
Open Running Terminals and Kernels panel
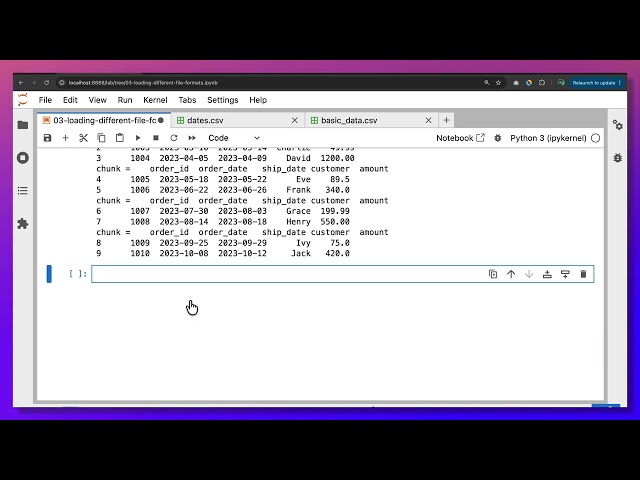[x=23, y=158]
